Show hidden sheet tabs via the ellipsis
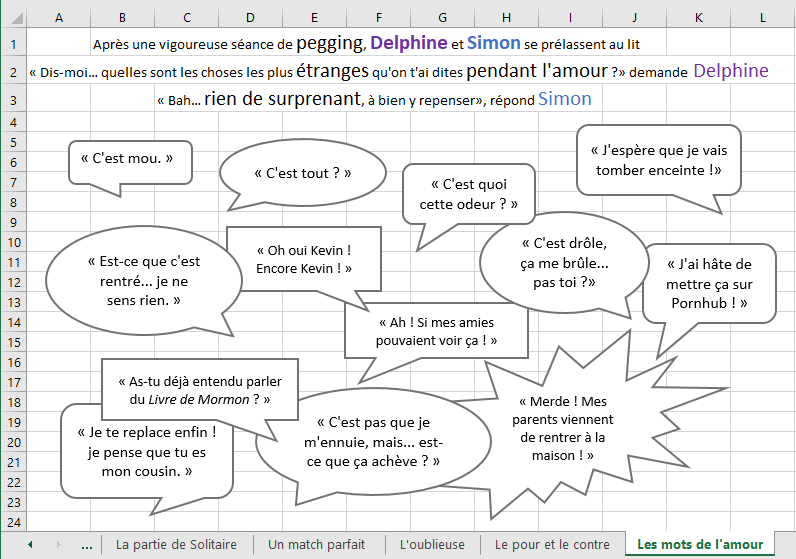The width and height of the screenshot is (796, 559). pos(86,545)
